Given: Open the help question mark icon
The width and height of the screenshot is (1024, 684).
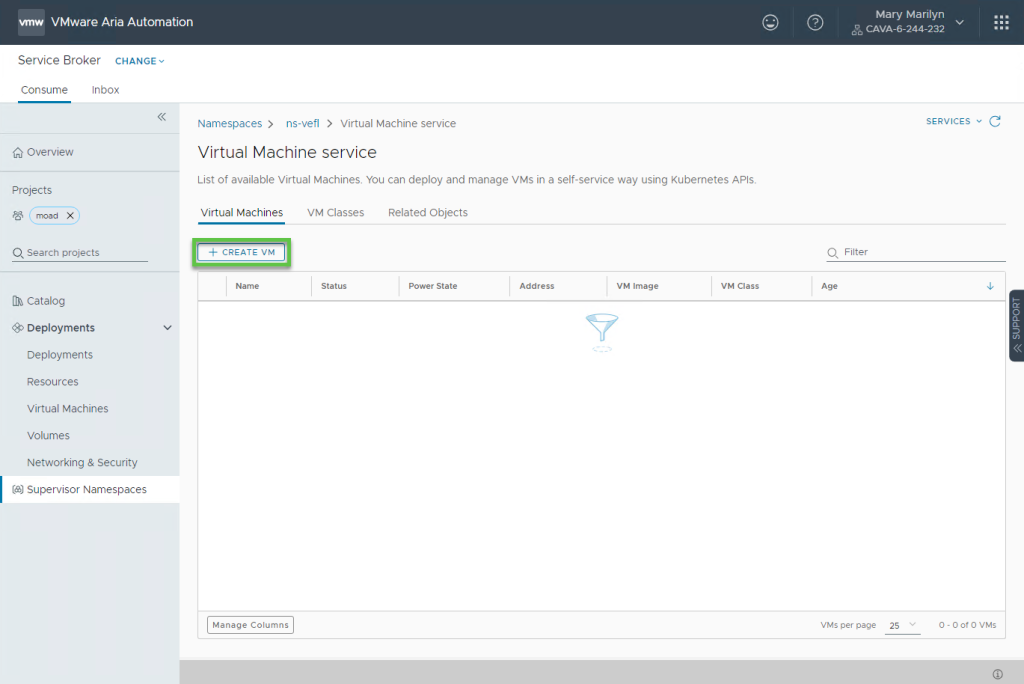Looking at the screenshot, I should point(815,22).
